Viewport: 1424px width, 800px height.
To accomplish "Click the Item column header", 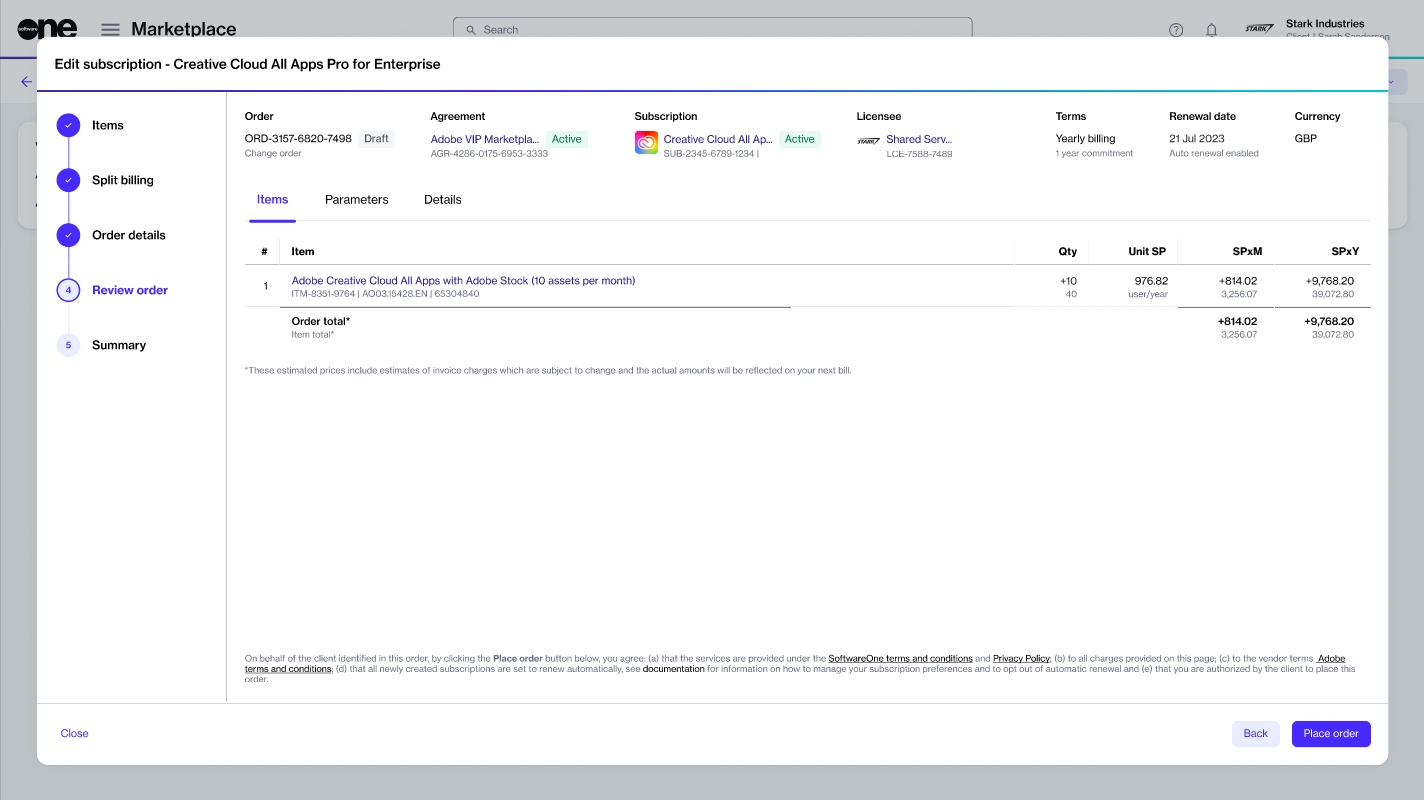I will click(303, 252).
